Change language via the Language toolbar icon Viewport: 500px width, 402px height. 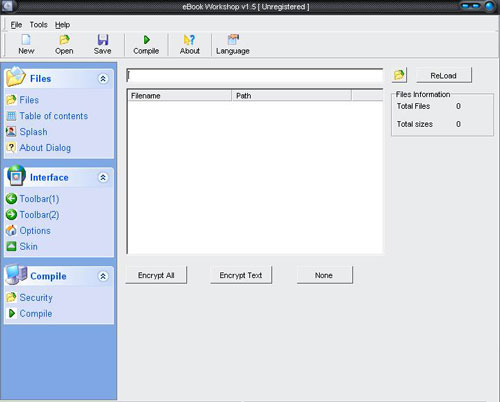pos(233,40)
